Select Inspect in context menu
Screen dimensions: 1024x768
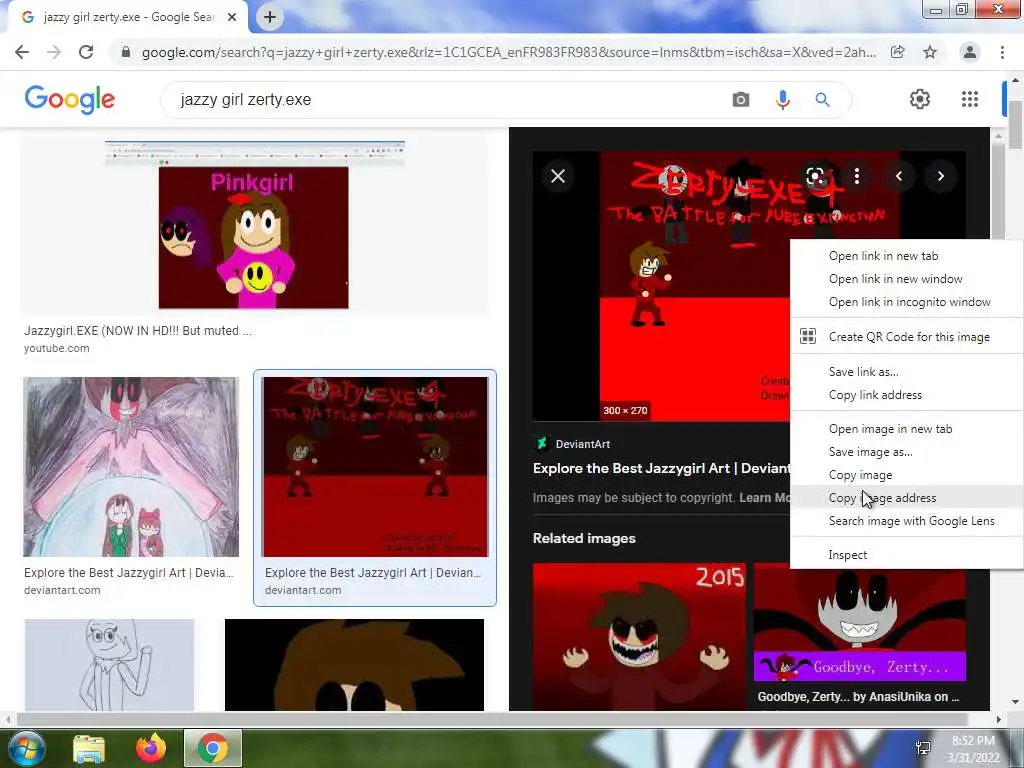tap(906, 555)
